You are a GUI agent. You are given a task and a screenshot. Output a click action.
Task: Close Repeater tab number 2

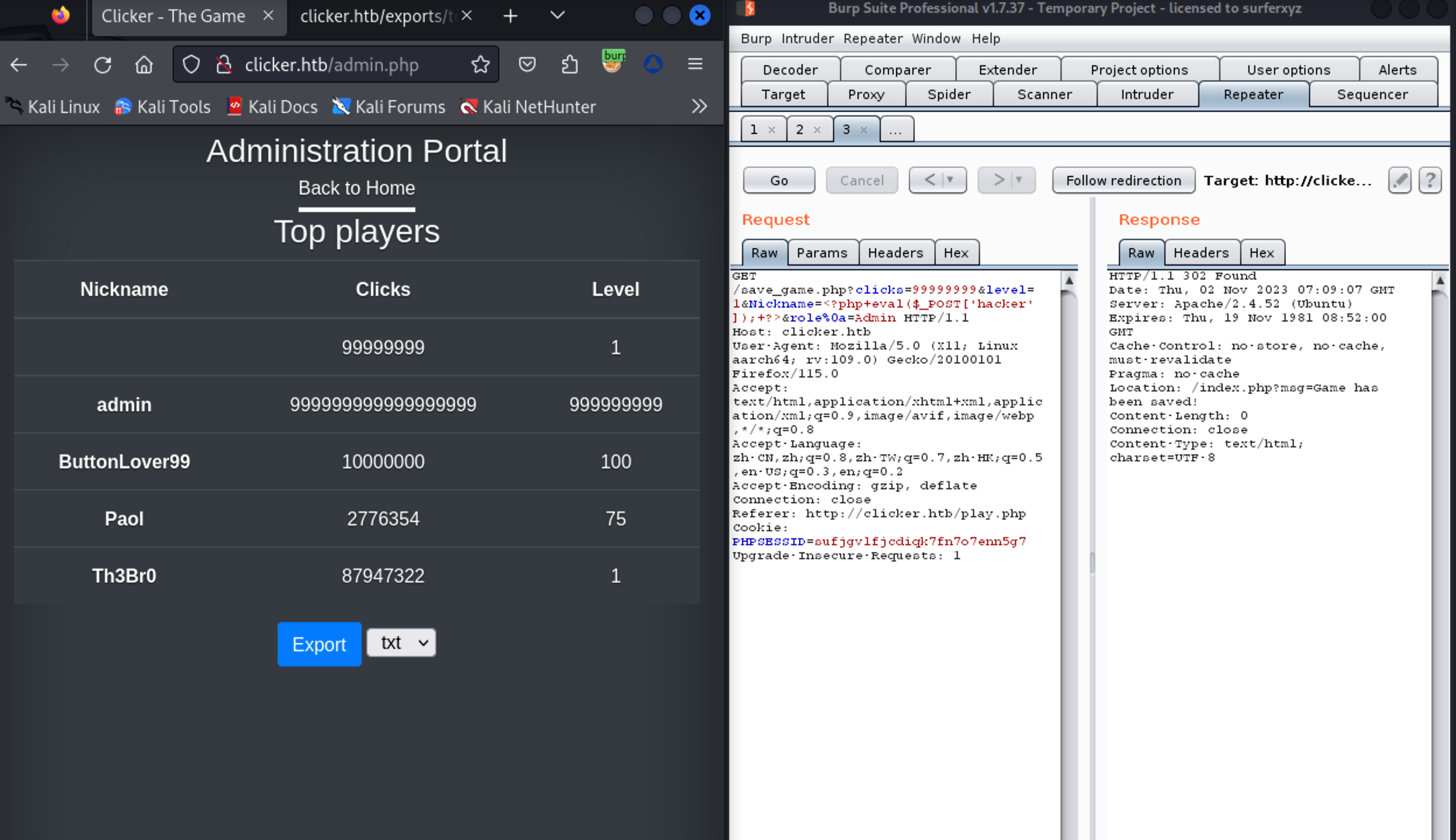coord(817,130)
